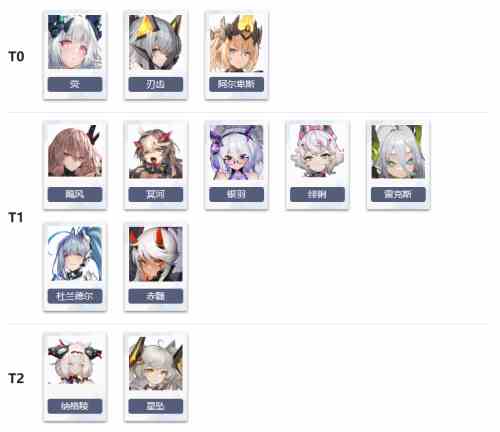Select the T0 gray-haired character with yellow horn
500x432 pixels.
pyautogui.click(x=156, y=42)
